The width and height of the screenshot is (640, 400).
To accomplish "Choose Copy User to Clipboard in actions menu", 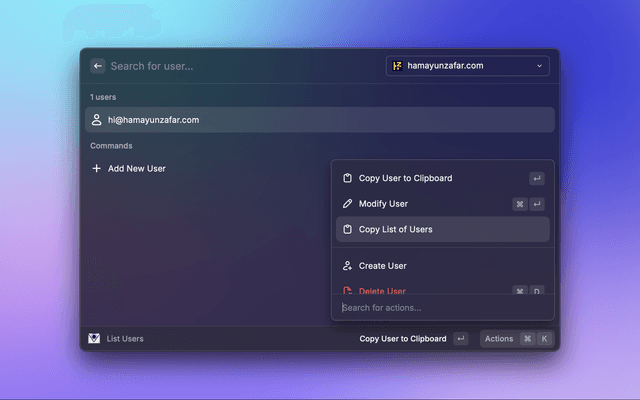I will tap(405, 178).
